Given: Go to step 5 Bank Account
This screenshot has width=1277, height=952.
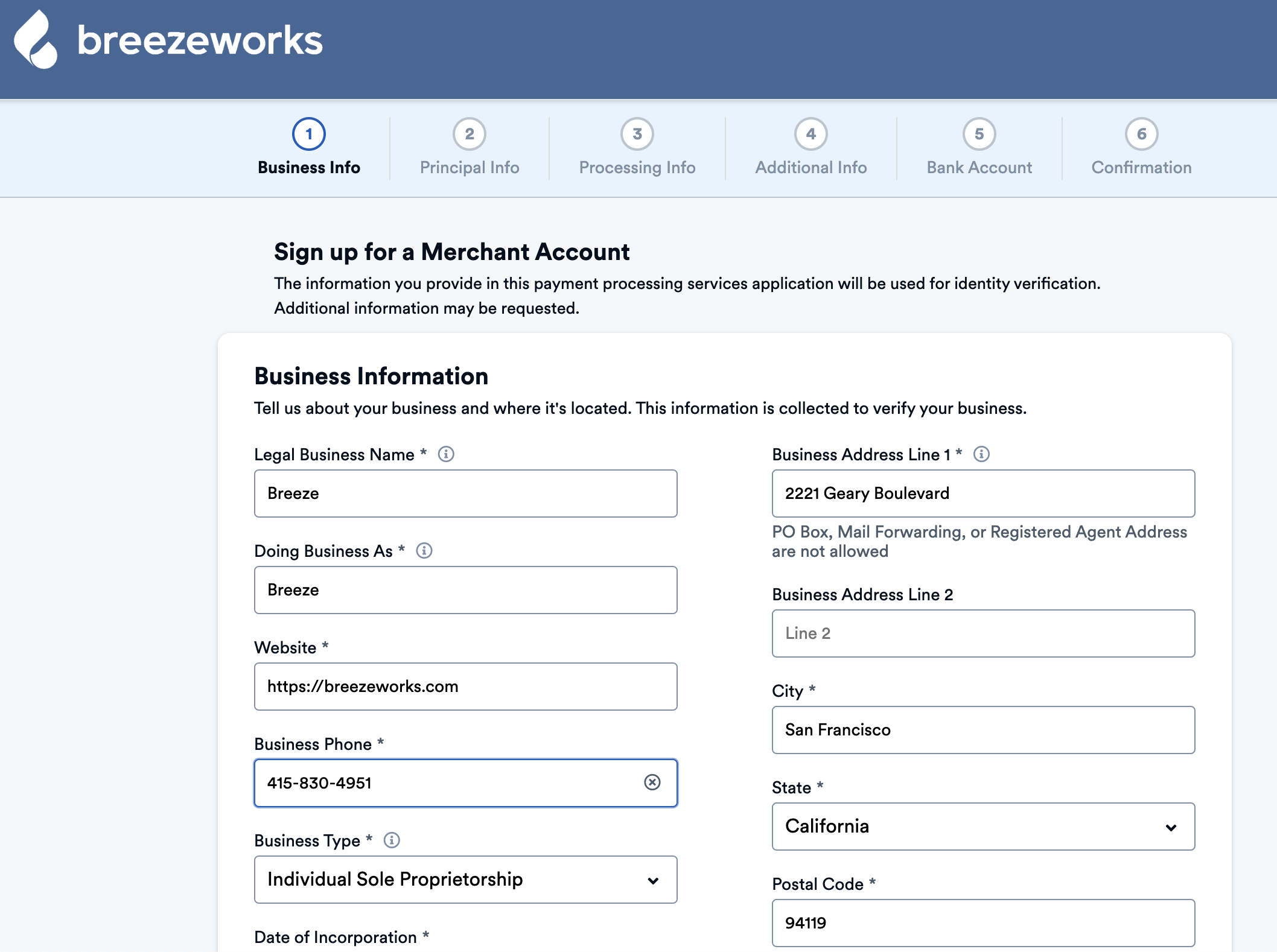Looking at the screenshot, I should click(979, 148).
